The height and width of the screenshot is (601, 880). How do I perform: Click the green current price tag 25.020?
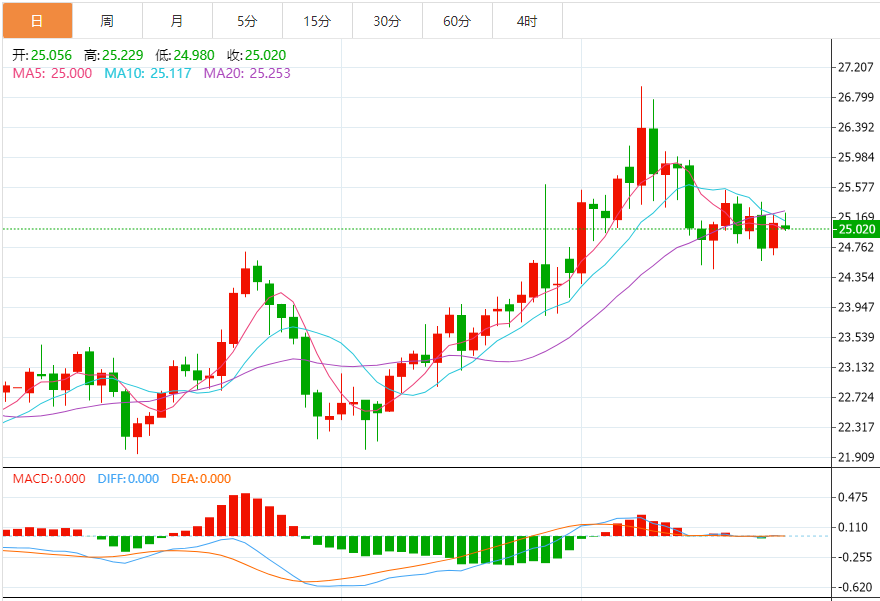[855, 229]
